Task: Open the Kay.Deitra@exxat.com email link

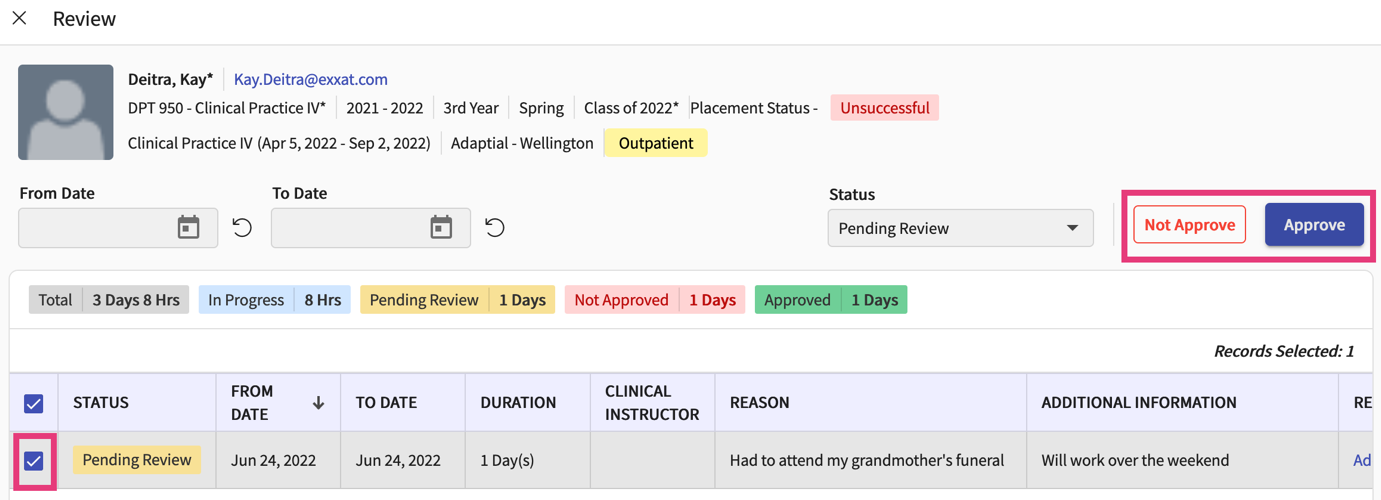Action: 311,79
